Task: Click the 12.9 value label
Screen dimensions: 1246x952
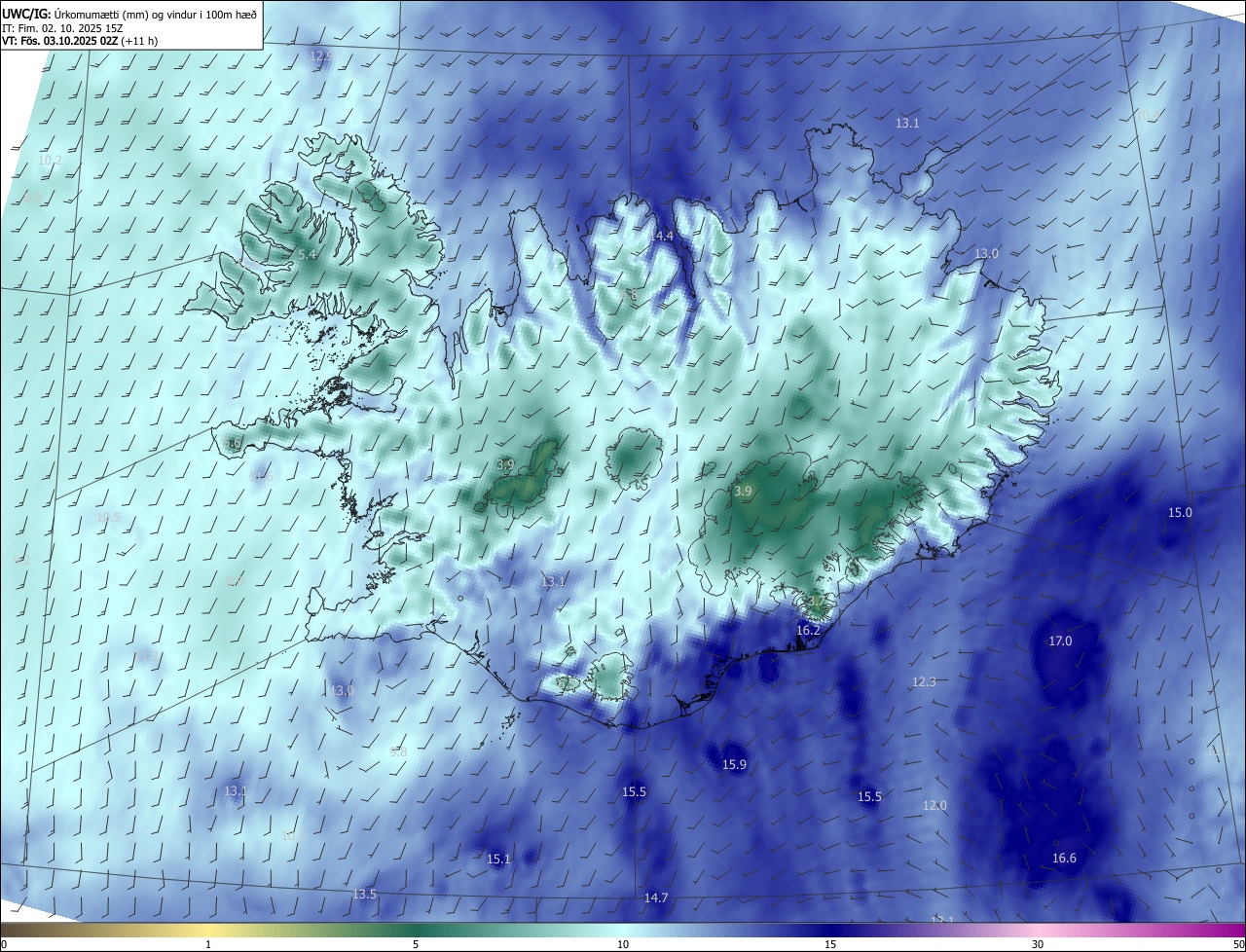Action: [321, 56]
